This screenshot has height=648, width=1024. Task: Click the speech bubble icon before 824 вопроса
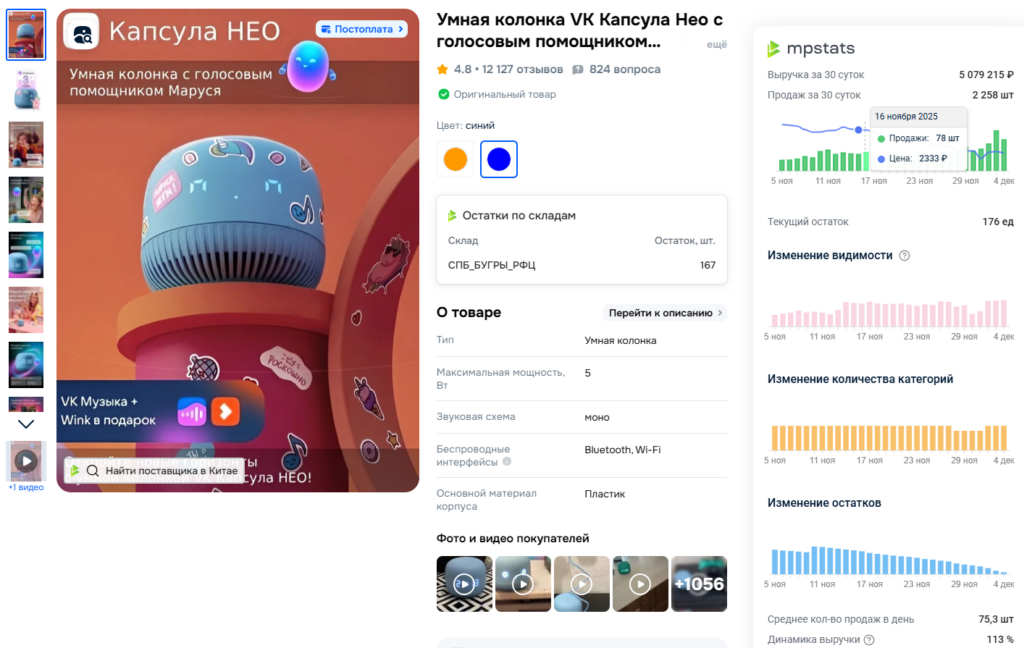coord(576,69)
